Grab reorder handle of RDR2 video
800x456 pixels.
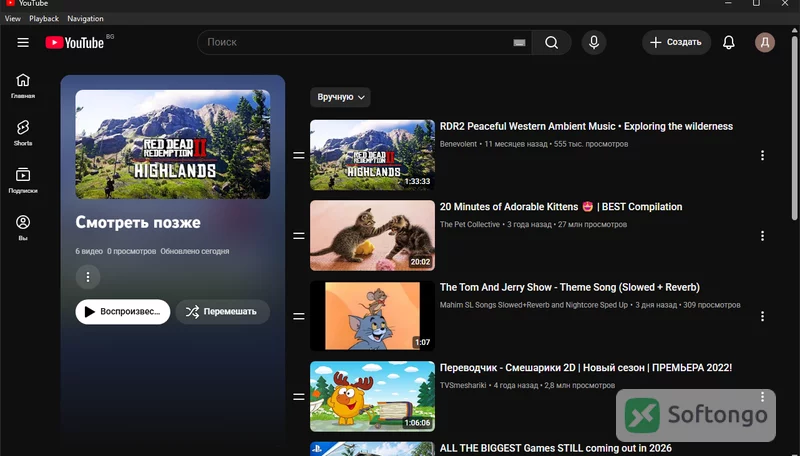[299, 156]
